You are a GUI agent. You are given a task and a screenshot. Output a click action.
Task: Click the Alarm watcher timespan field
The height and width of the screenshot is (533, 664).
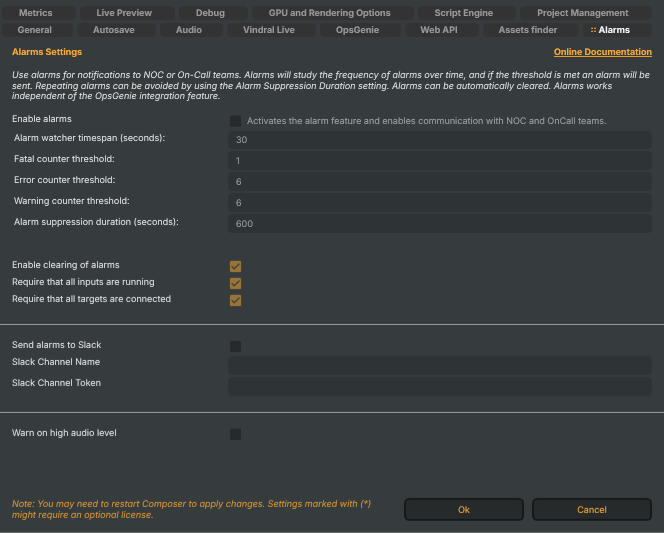440,140
